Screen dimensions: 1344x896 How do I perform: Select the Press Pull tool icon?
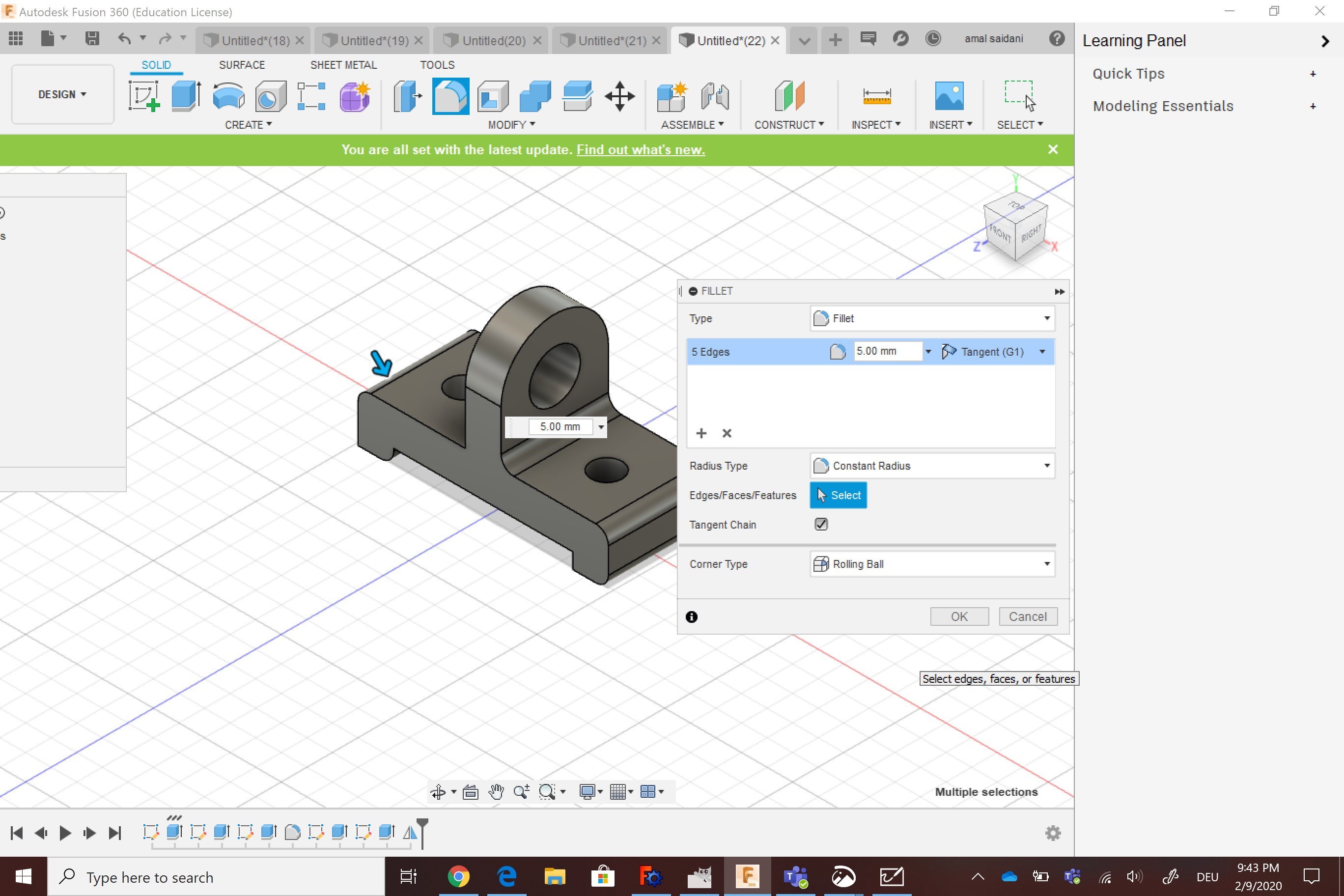tap(407, 96)
